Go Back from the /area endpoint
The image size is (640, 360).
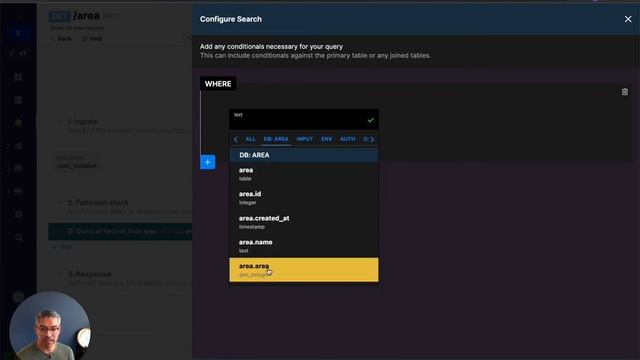pyautogui.click(x=61, y=39)
